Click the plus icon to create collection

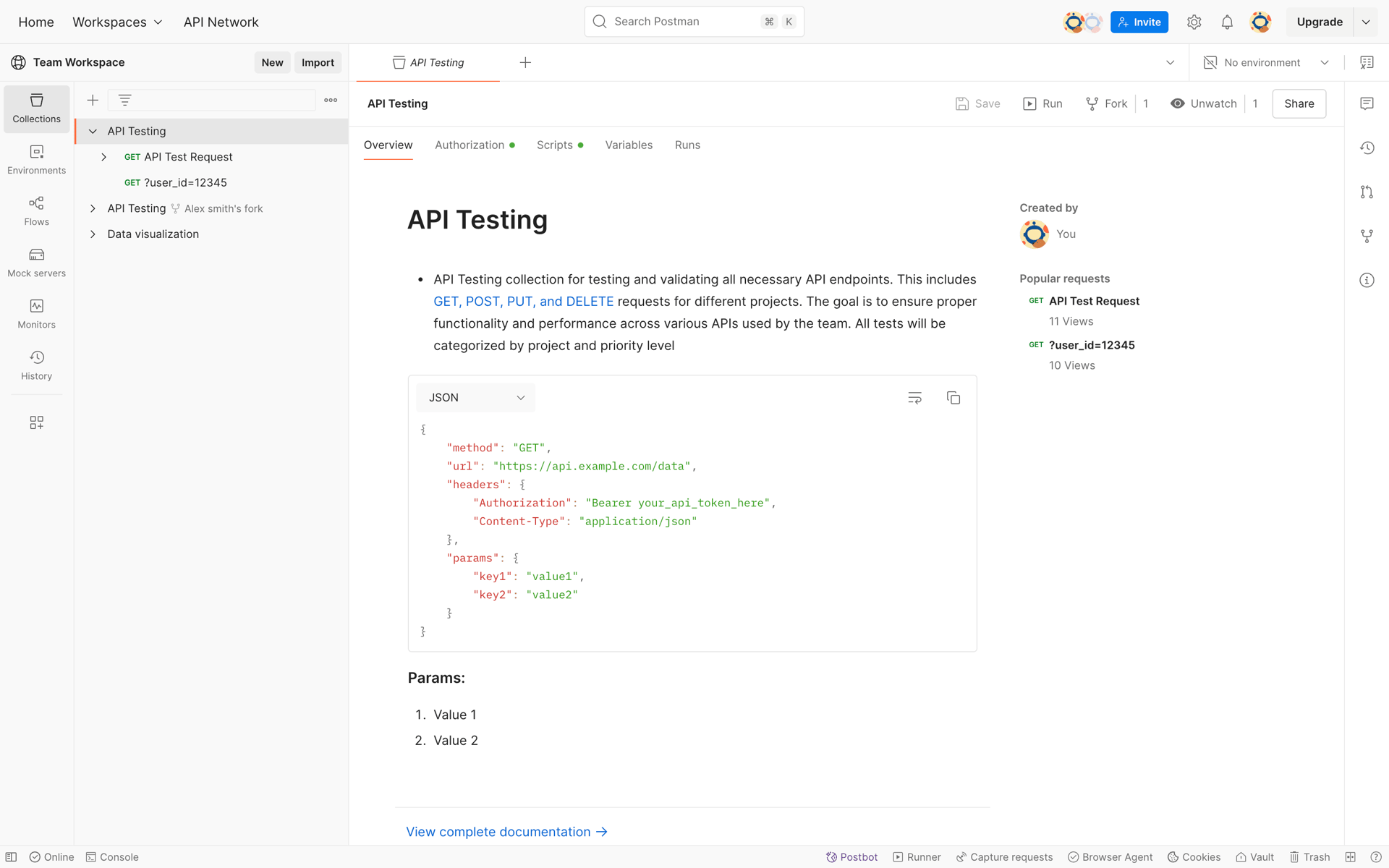tap(93, 100)
